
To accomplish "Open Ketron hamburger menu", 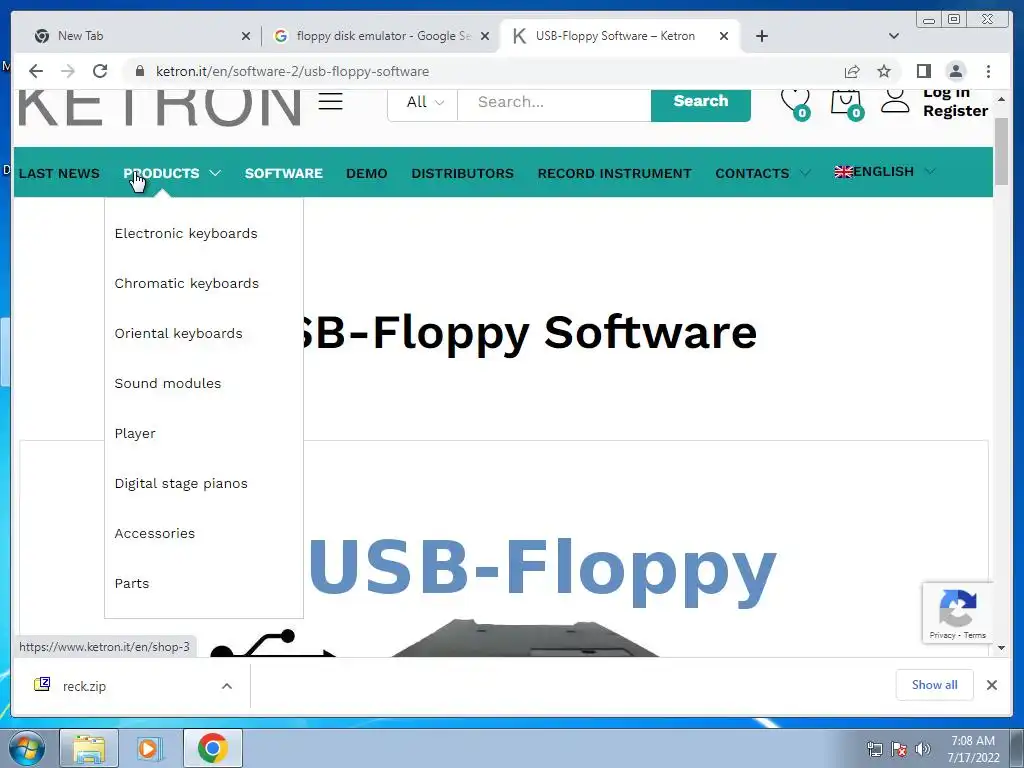I will (x=330, y=101).
